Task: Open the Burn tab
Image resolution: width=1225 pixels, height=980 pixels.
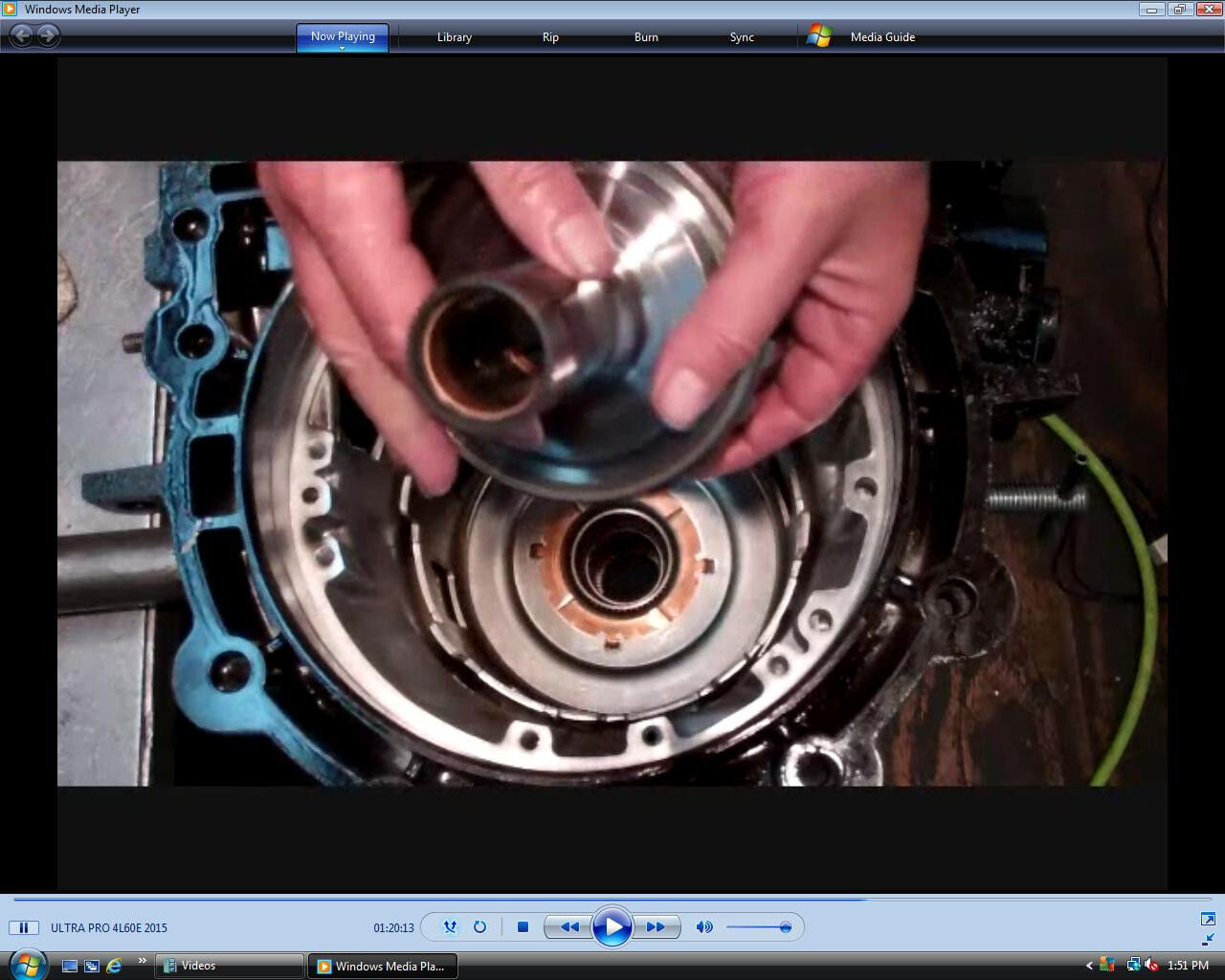Action: click(x=646, y=37)
